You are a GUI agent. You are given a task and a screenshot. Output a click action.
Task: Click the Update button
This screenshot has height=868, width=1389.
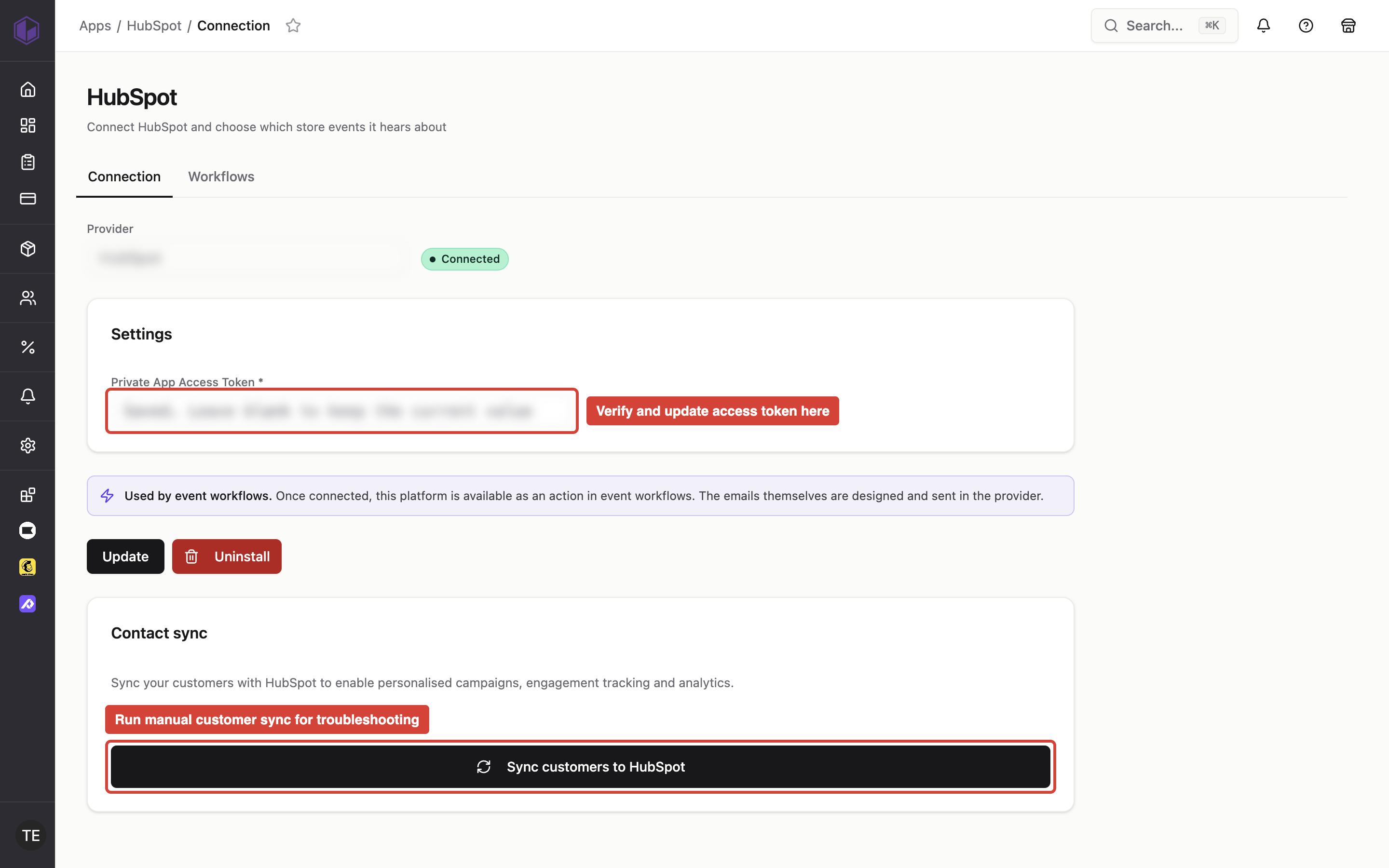(x=125, y=556)
